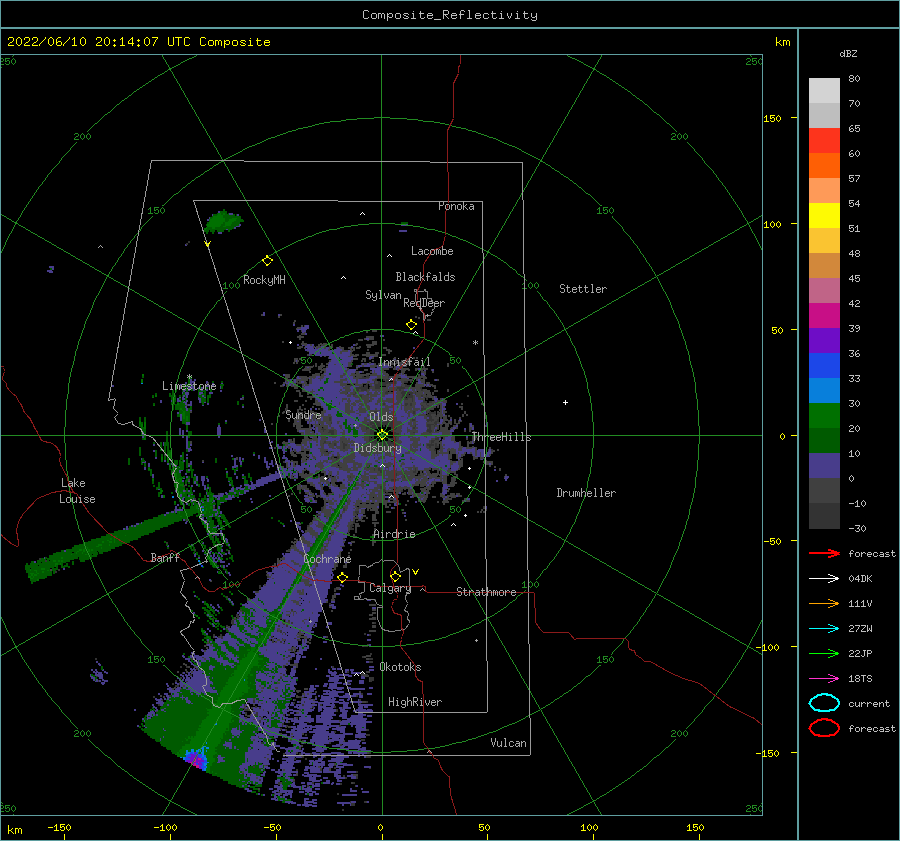Click the blue 33-36 dBZ color swatch
Viewport: 900px width, 841px height.
click(x=824, y=366)
